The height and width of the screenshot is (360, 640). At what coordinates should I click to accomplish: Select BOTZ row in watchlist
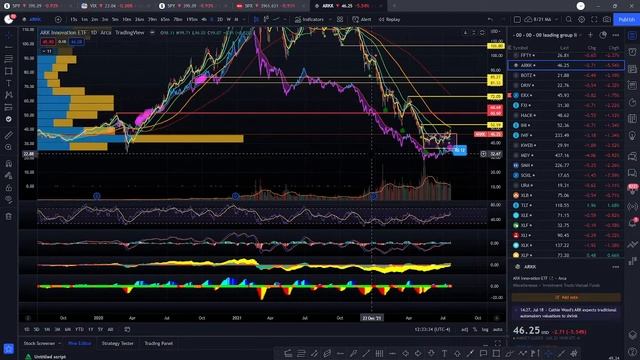[566, 75]
